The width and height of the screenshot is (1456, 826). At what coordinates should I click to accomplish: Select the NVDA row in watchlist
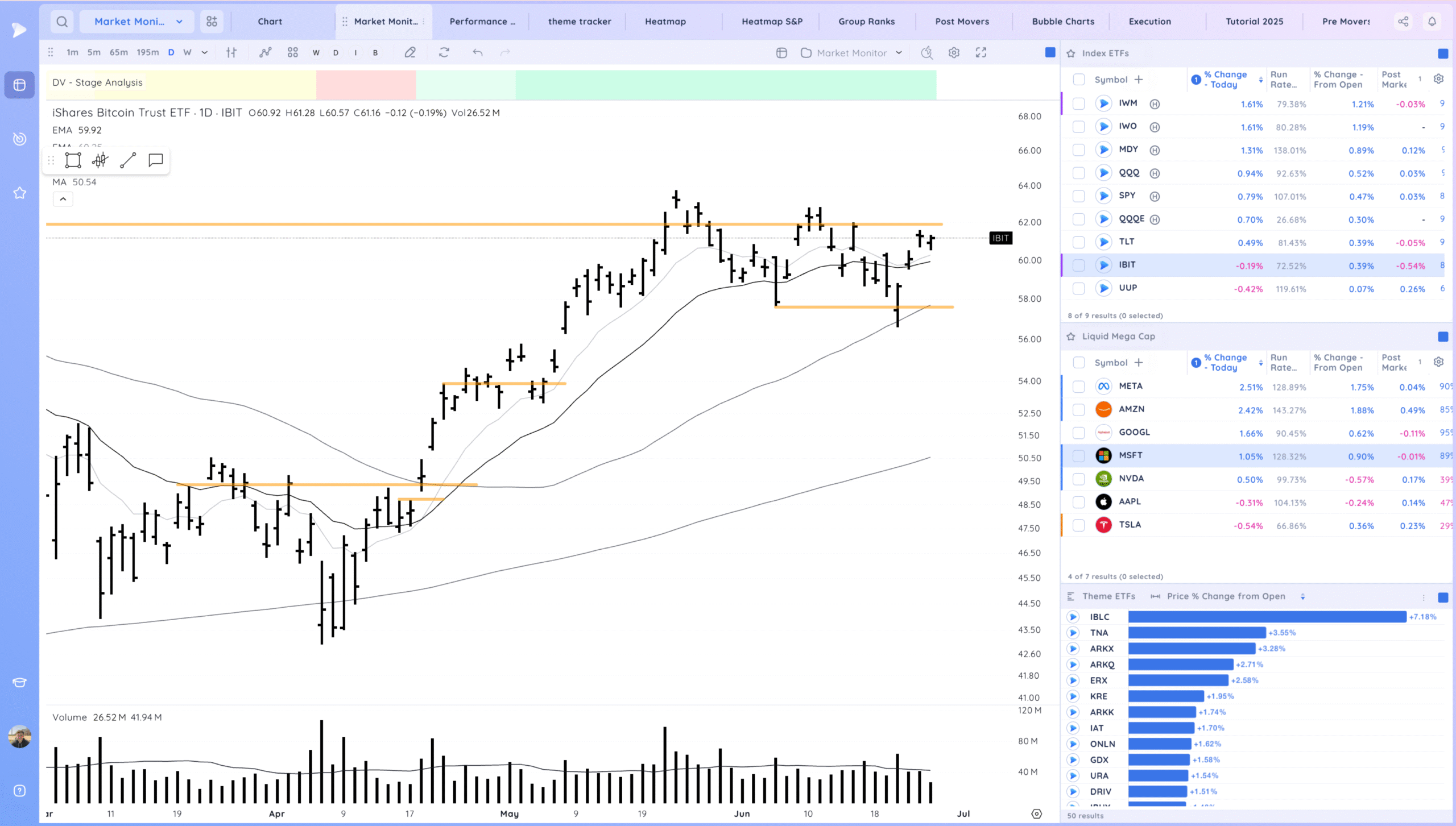[x=1131, y=479]
